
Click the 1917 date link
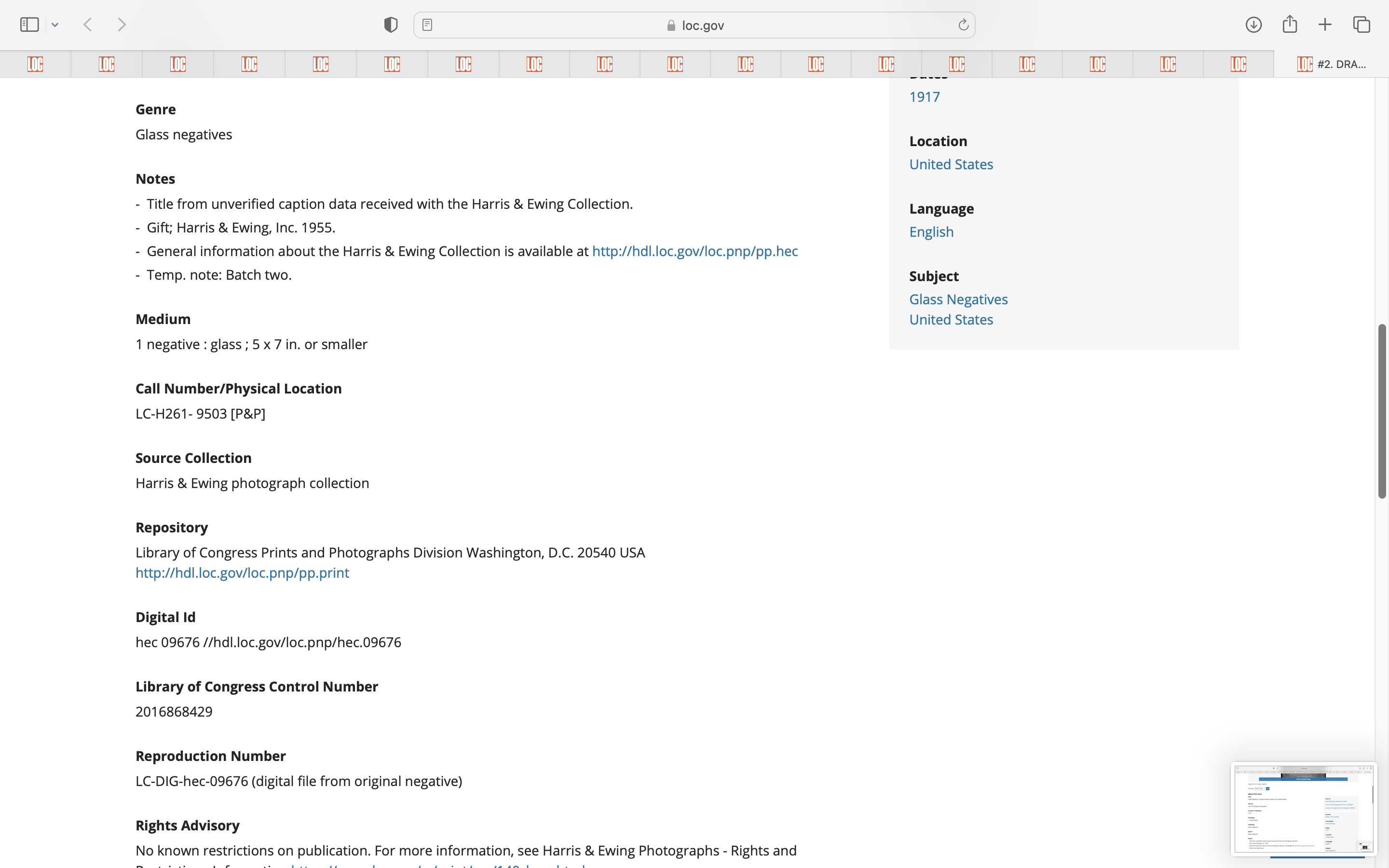(924, 97)
